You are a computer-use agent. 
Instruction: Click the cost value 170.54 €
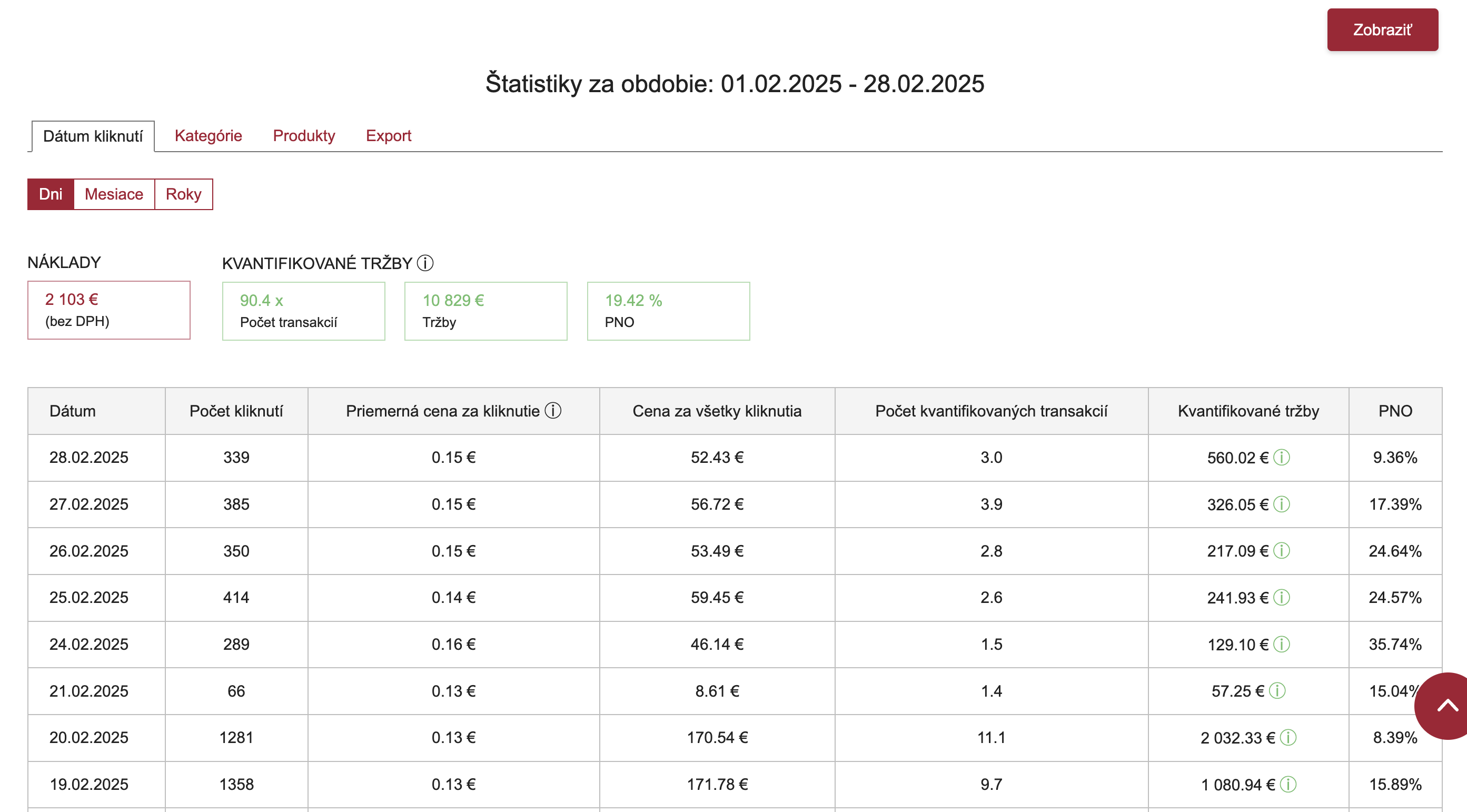[717, 737]
